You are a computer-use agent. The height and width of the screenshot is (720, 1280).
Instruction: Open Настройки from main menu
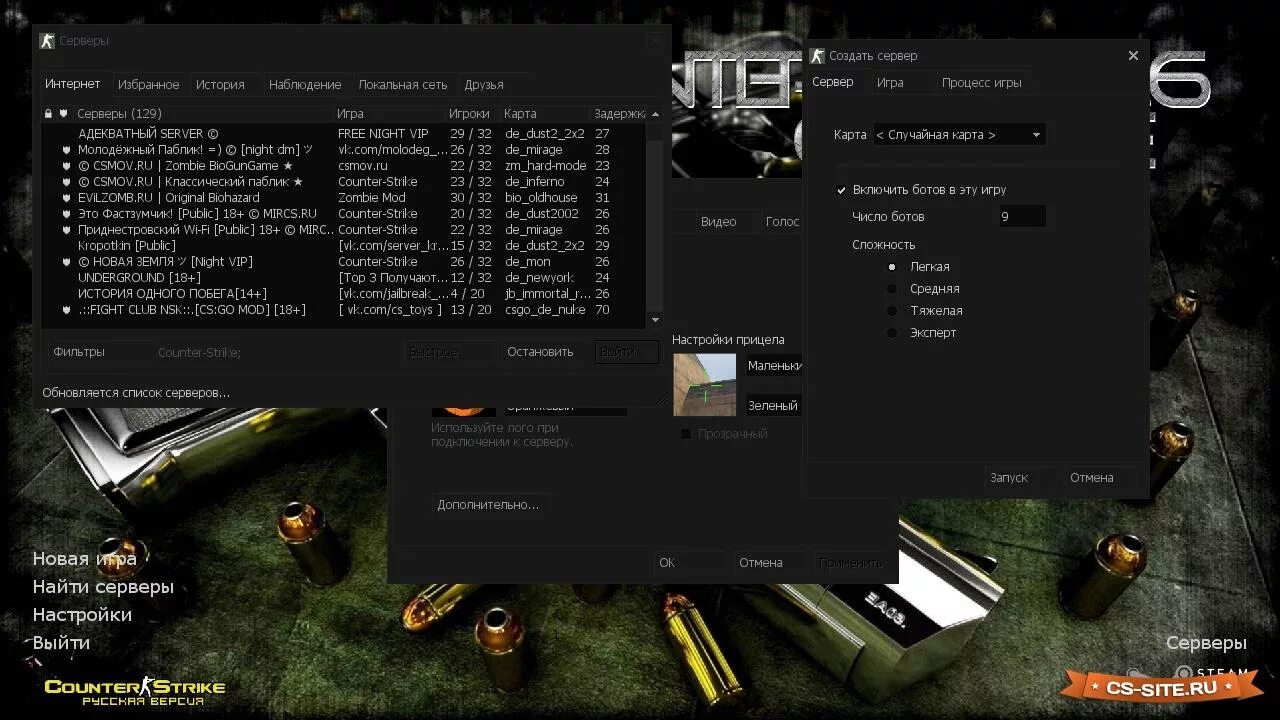[82, 615]
